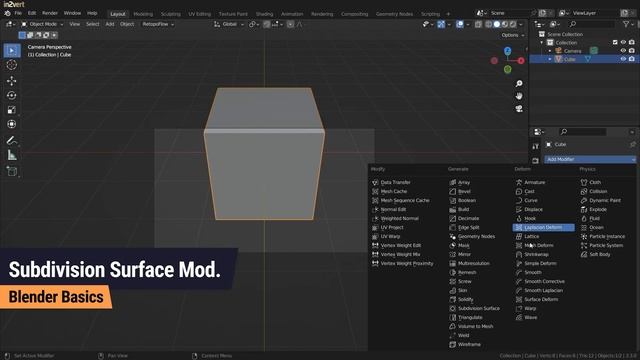Screen dimensions: 640x360
Task: Open the Edit menu
Action: pyautogui.click(x=32, y=13)
